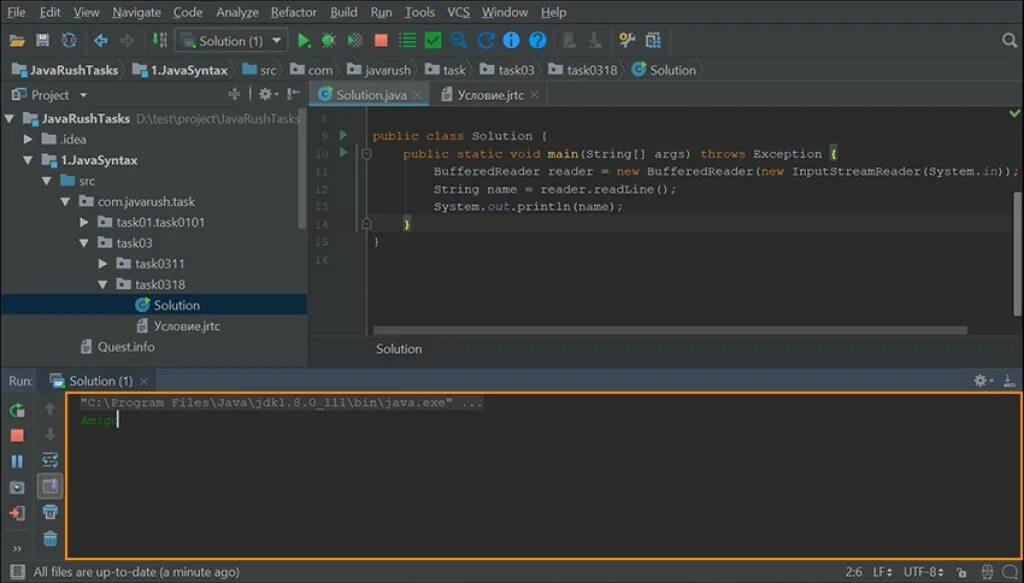The image size is (1024, 583).
Task: Open the Analyze menu
Action: pos(237,12)
